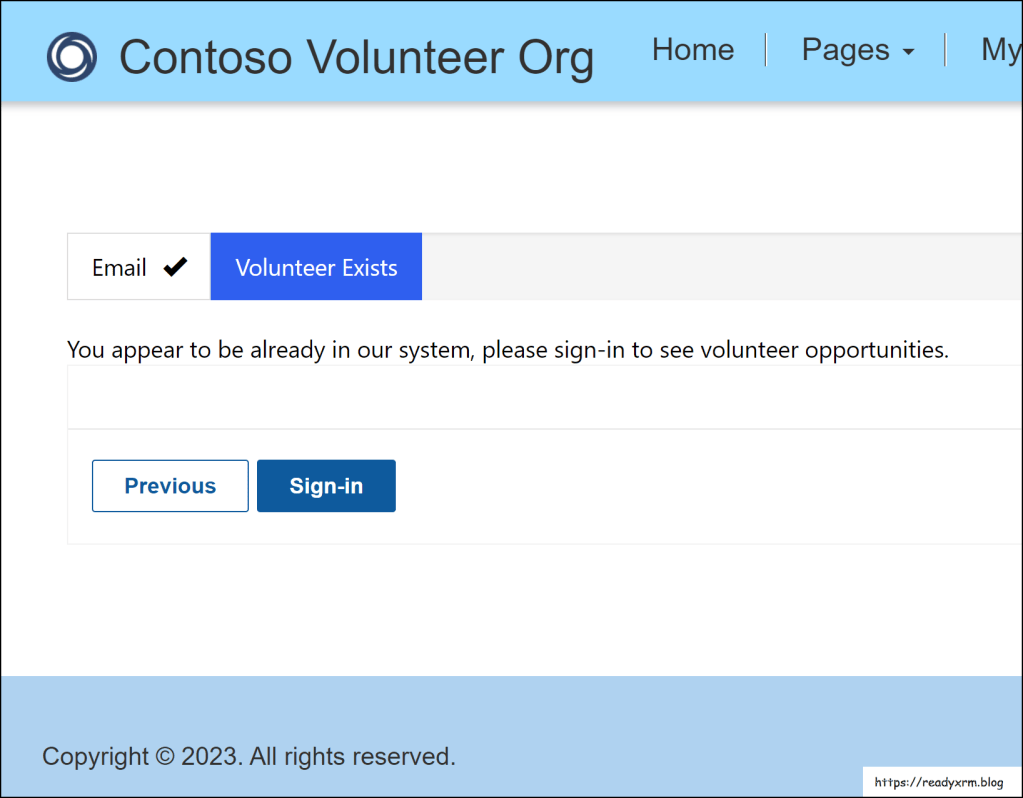Click the blank light-blue footer area above Copyright
1023x798 pixels.
click(500, 705)
